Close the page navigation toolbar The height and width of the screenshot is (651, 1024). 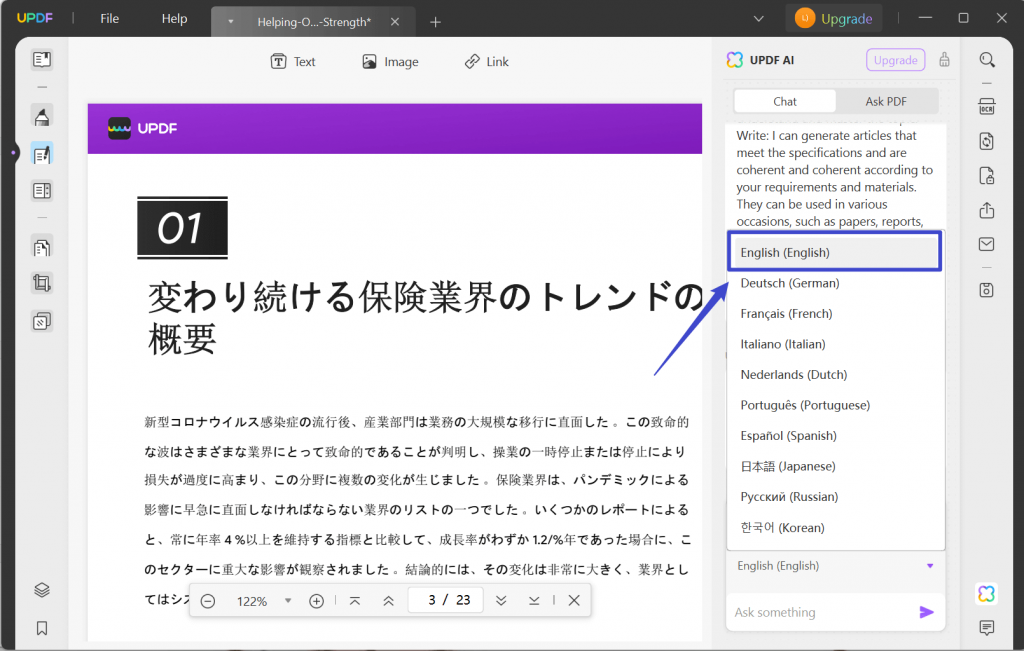(574, 601)
